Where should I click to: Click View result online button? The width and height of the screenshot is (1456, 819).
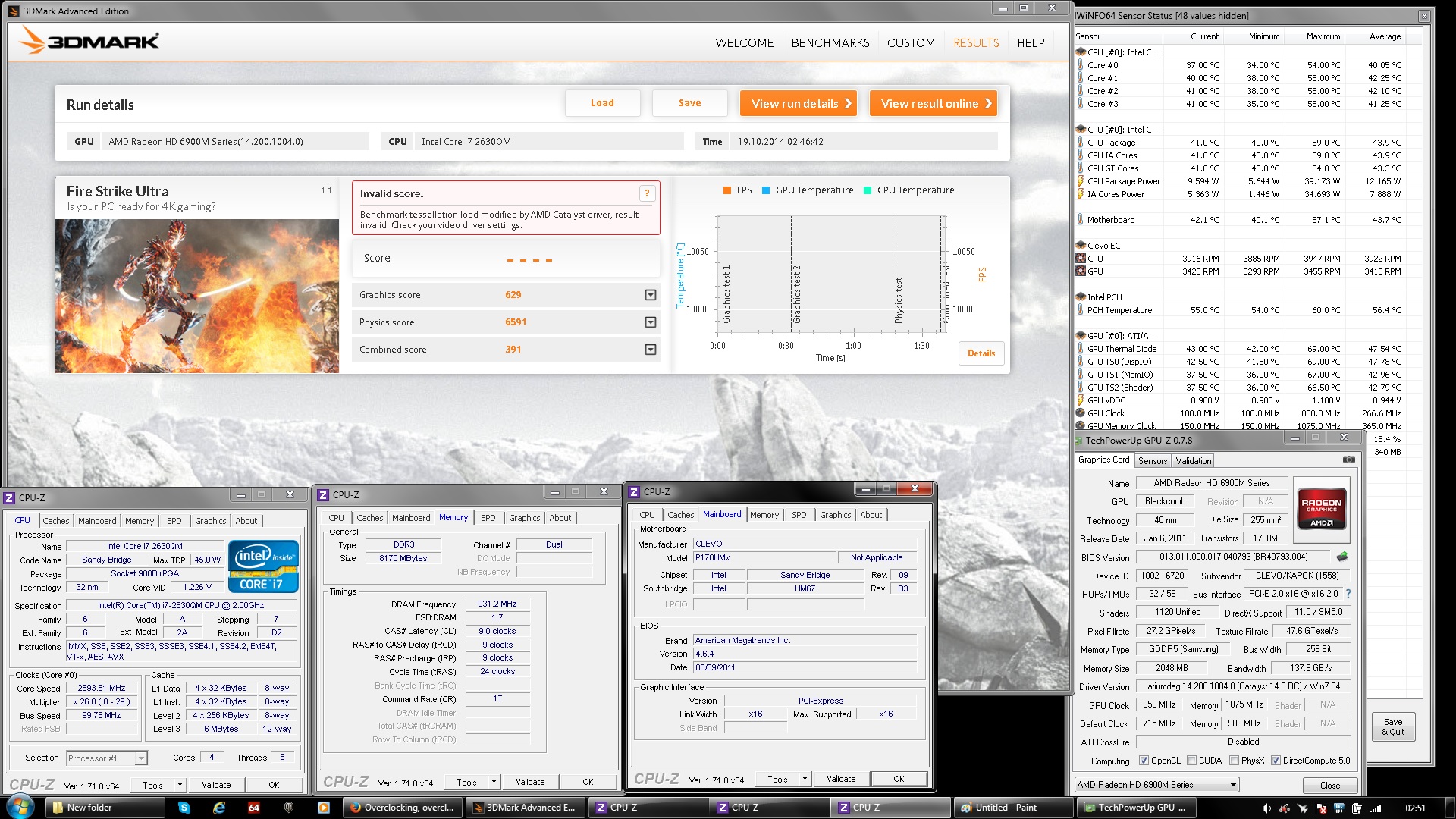tap(933, 103)
